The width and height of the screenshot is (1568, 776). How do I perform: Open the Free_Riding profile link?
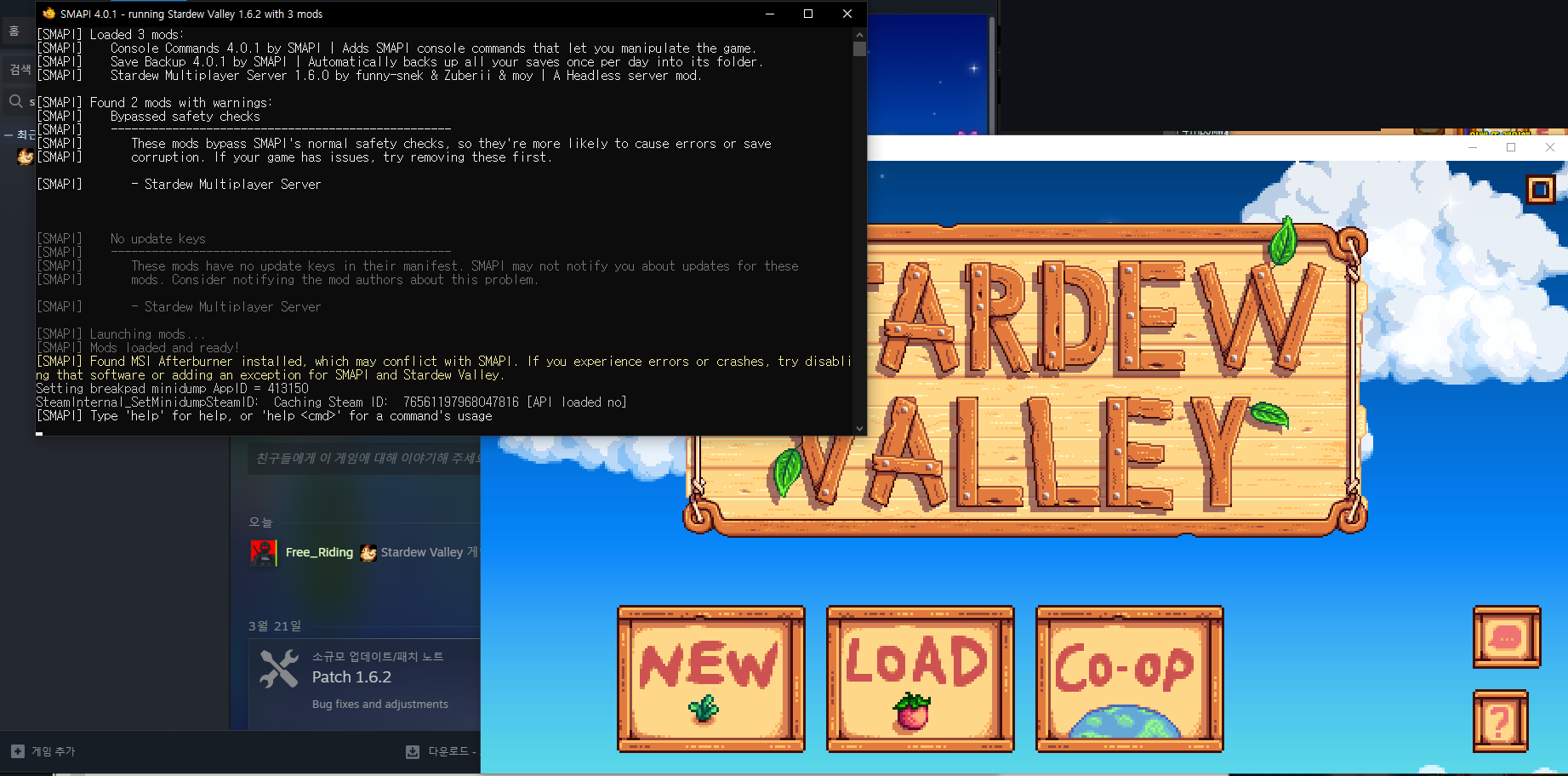[x=319, y=552]
